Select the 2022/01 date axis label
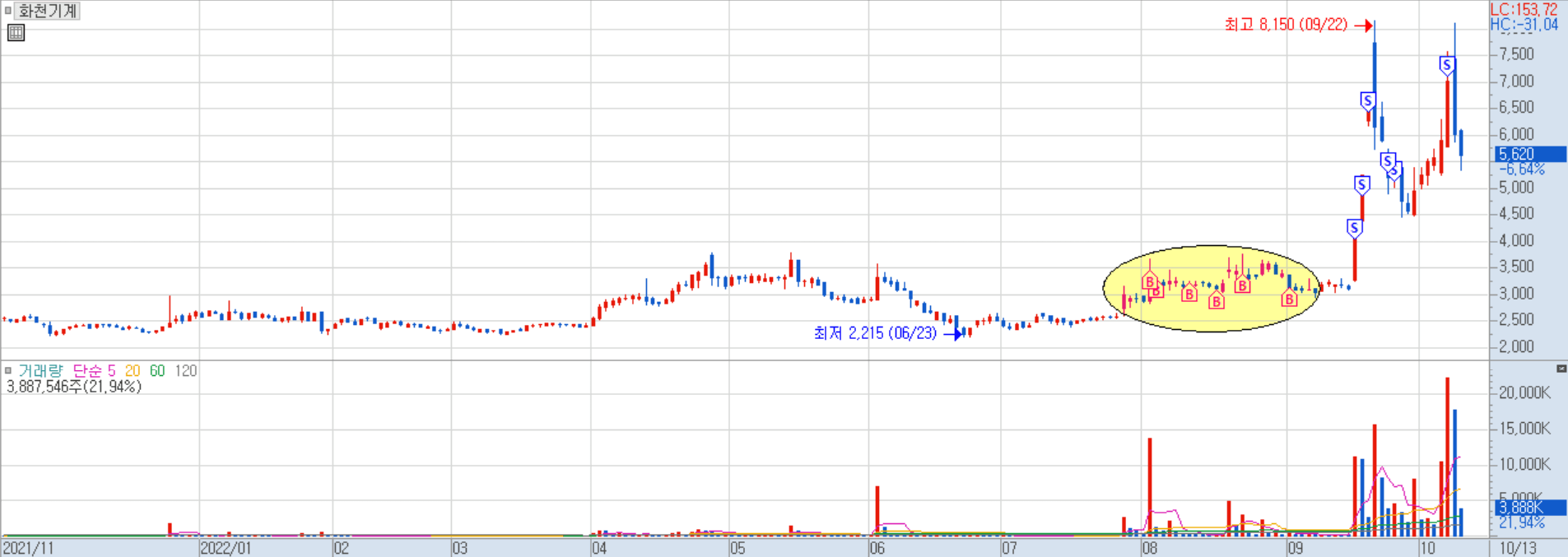This screenshot has height=557, width=1568. coord(226,548)
